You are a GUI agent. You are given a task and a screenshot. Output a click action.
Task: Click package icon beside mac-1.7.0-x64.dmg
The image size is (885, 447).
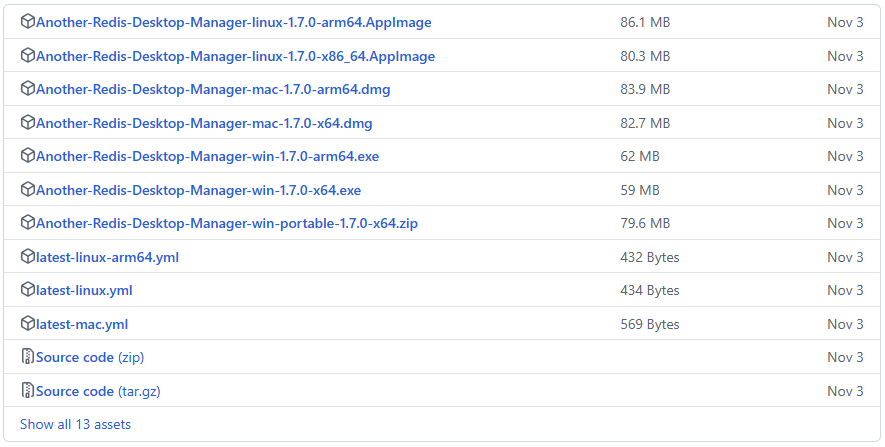(27, 122)
